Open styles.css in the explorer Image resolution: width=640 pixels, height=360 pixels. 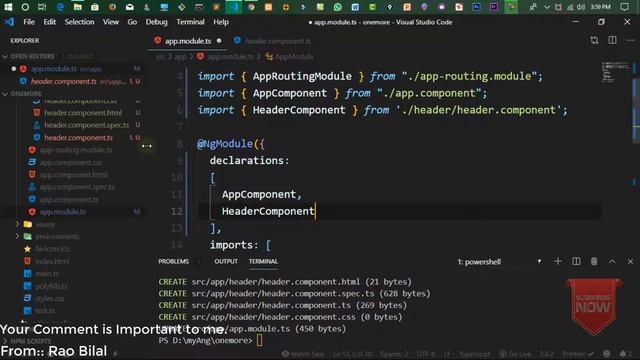point(49,298)
